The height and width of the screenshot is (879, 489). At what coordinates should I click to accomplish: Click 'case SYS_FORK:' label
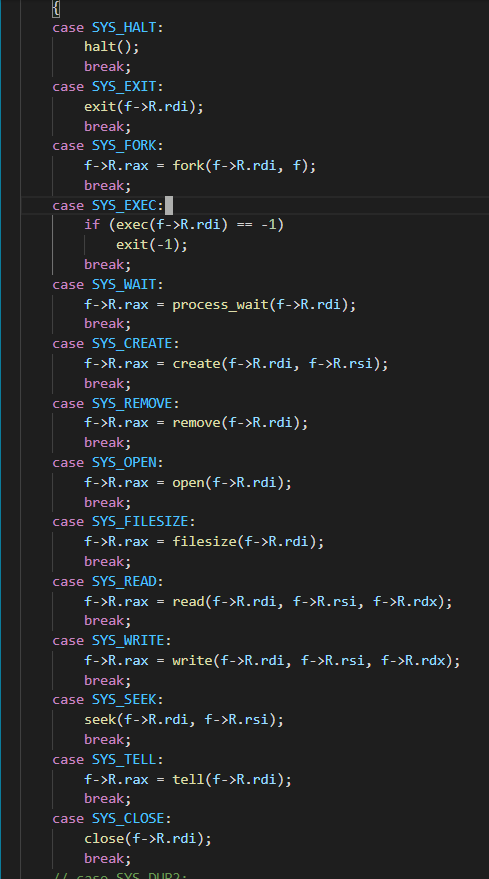pos(108,146)
